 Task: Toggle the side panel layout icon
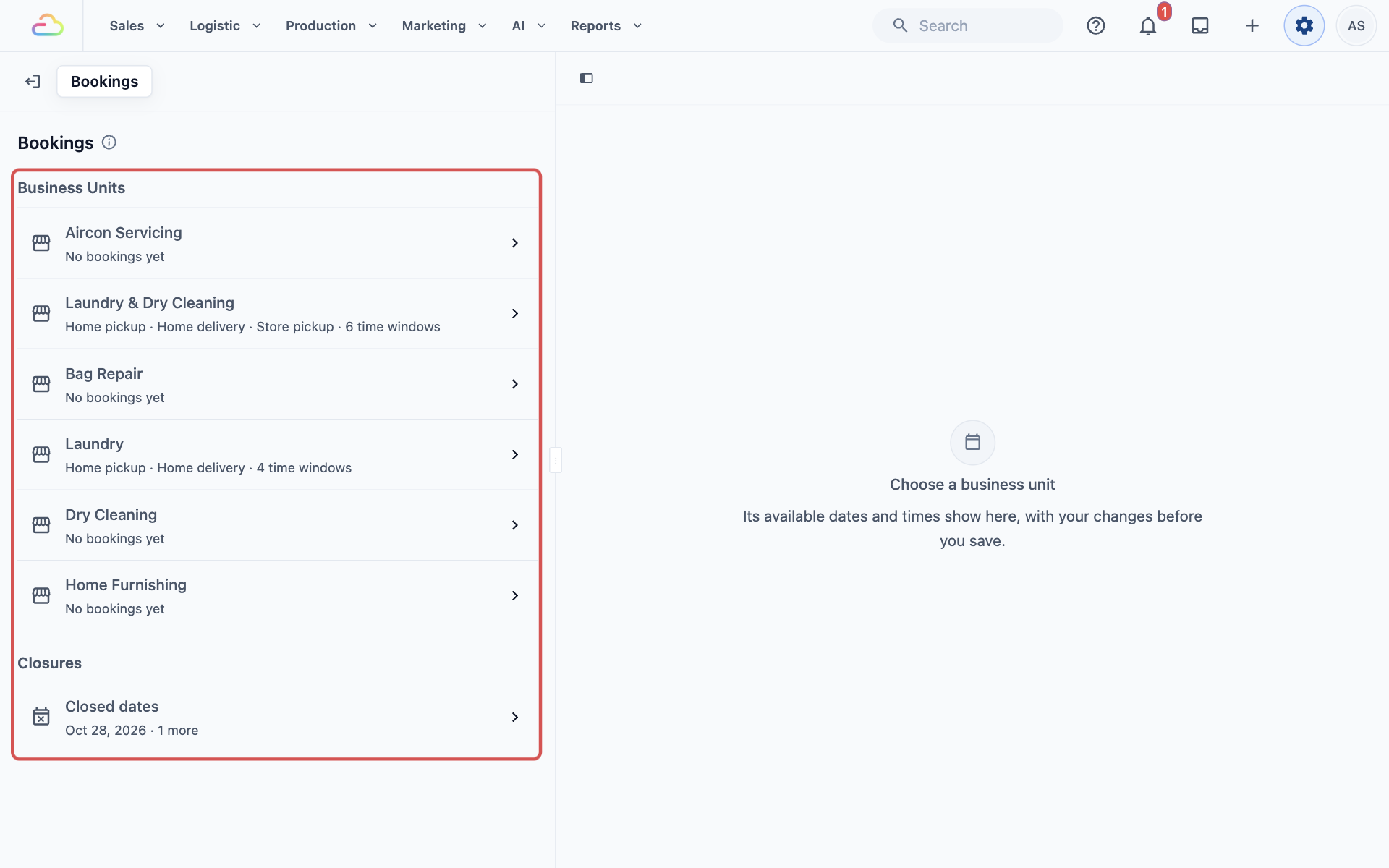[x=587, y=78]
